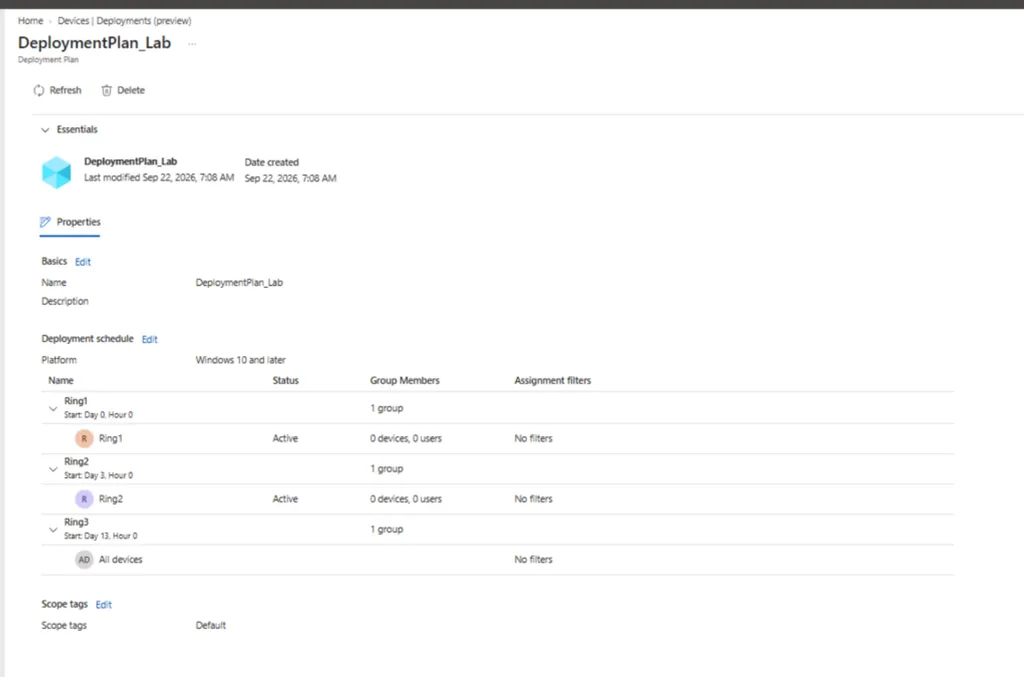Image resolution: width=1024 pixels, height=677 pixels.
Task: Click the Delete button label
Action: click(131, 90)
